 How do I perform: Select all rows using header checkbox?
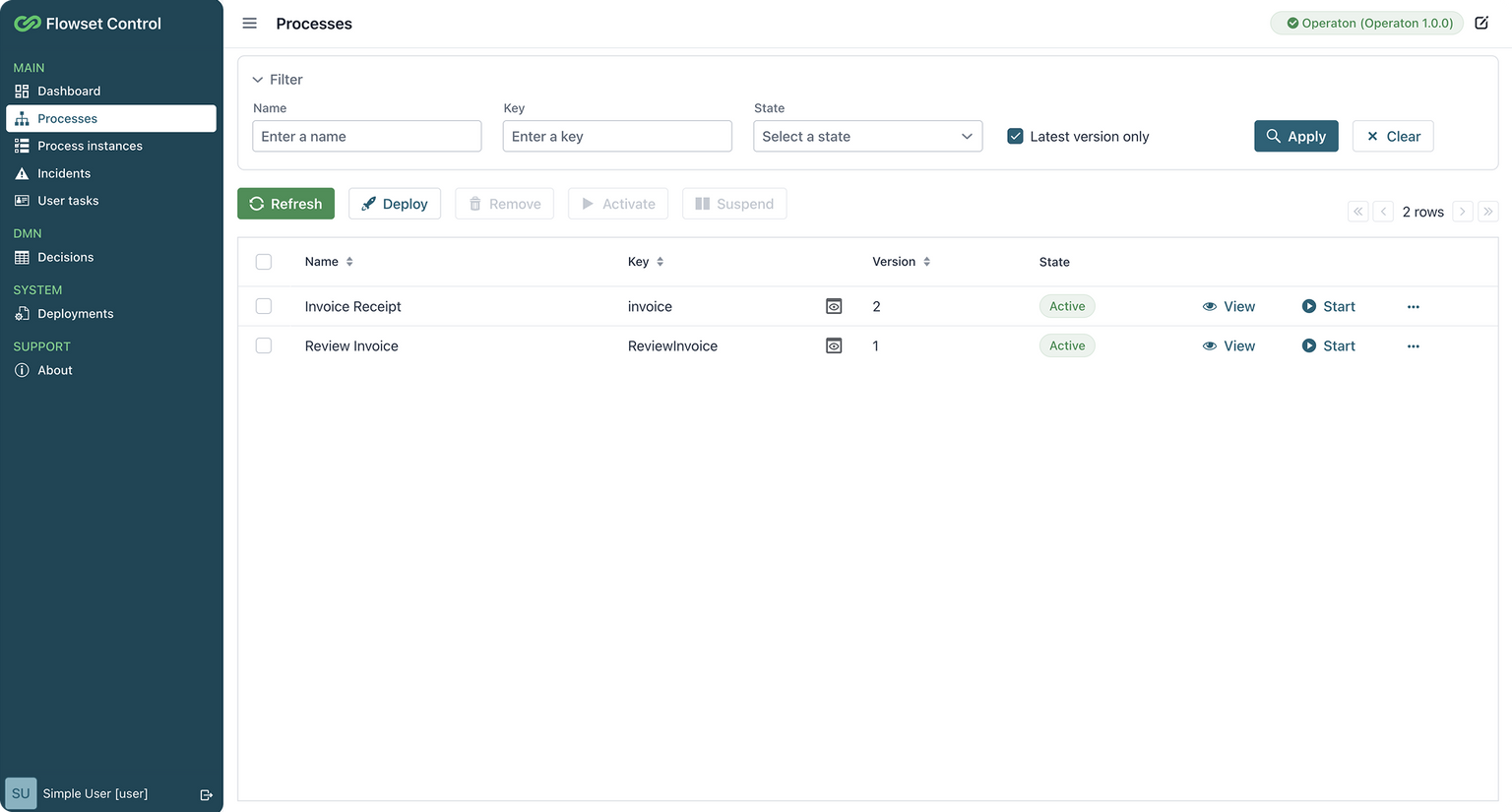pos(264,262)
